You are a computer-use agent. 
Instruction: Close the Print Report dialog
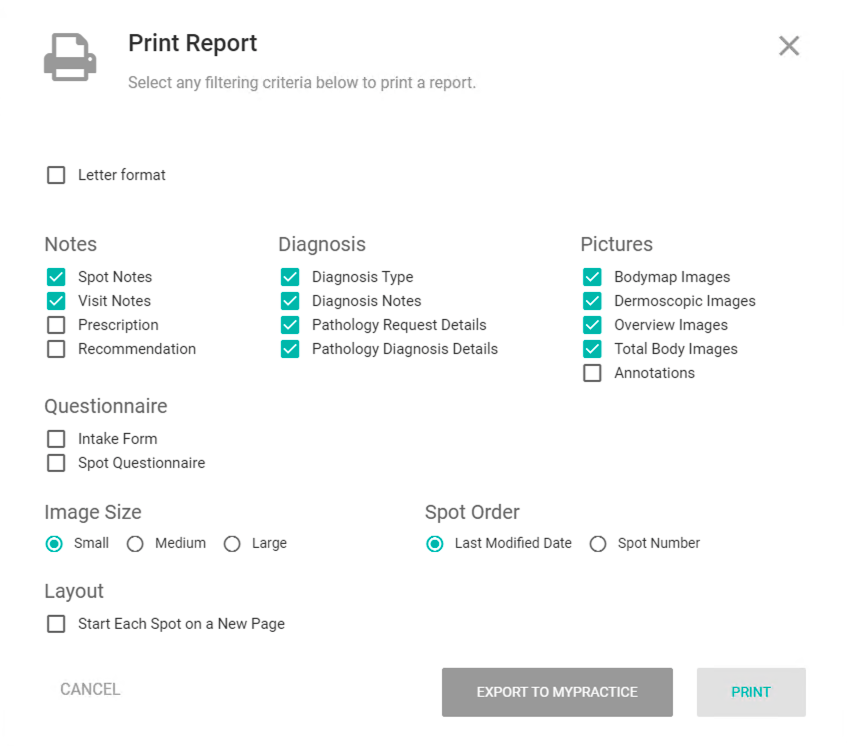tap(789, 46)
